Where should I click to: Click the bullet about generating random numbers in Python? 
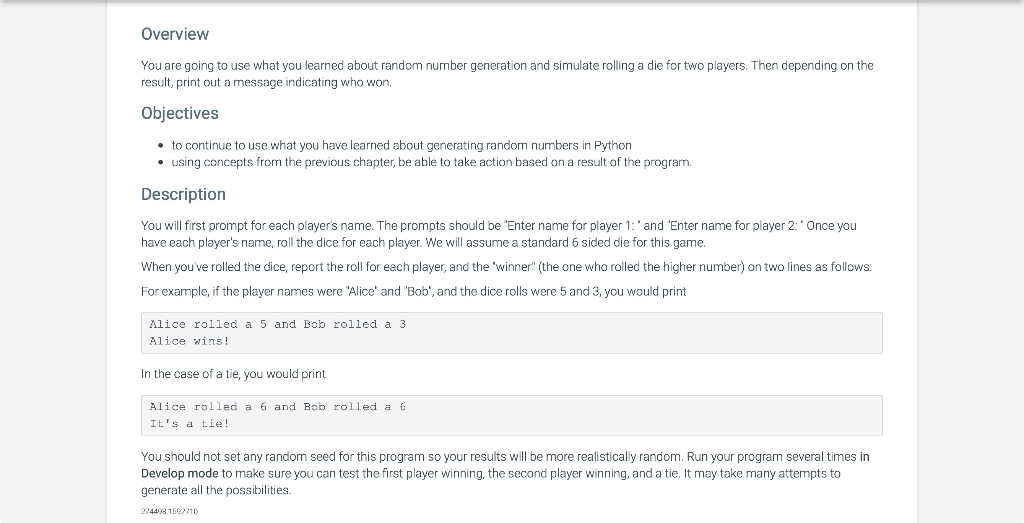(402, 145)
